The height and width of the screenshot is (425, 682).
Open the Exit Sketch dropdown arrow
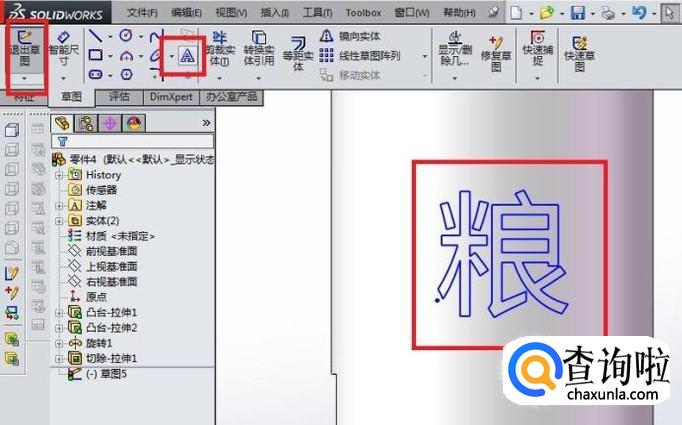pyautogui.click(x=24, y=79)
